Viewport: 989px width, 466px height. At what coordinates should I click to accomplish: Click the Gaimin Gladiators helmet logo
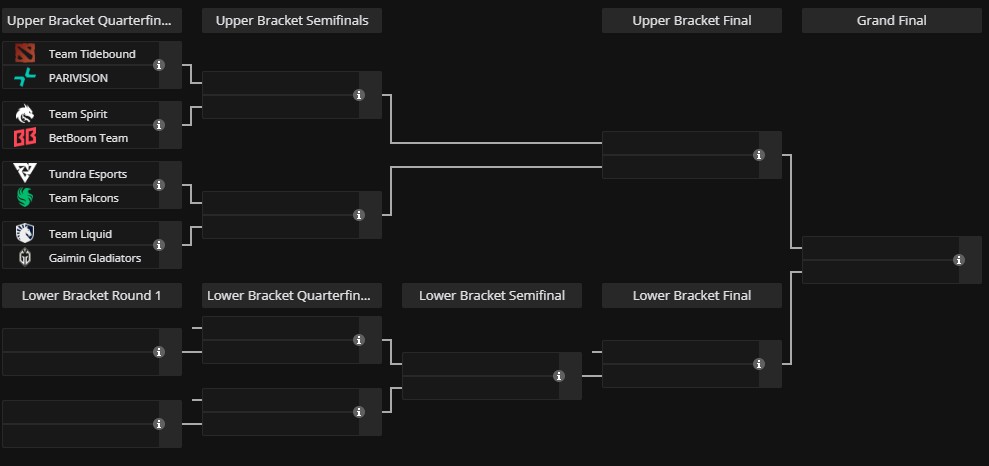pos(25,257)
